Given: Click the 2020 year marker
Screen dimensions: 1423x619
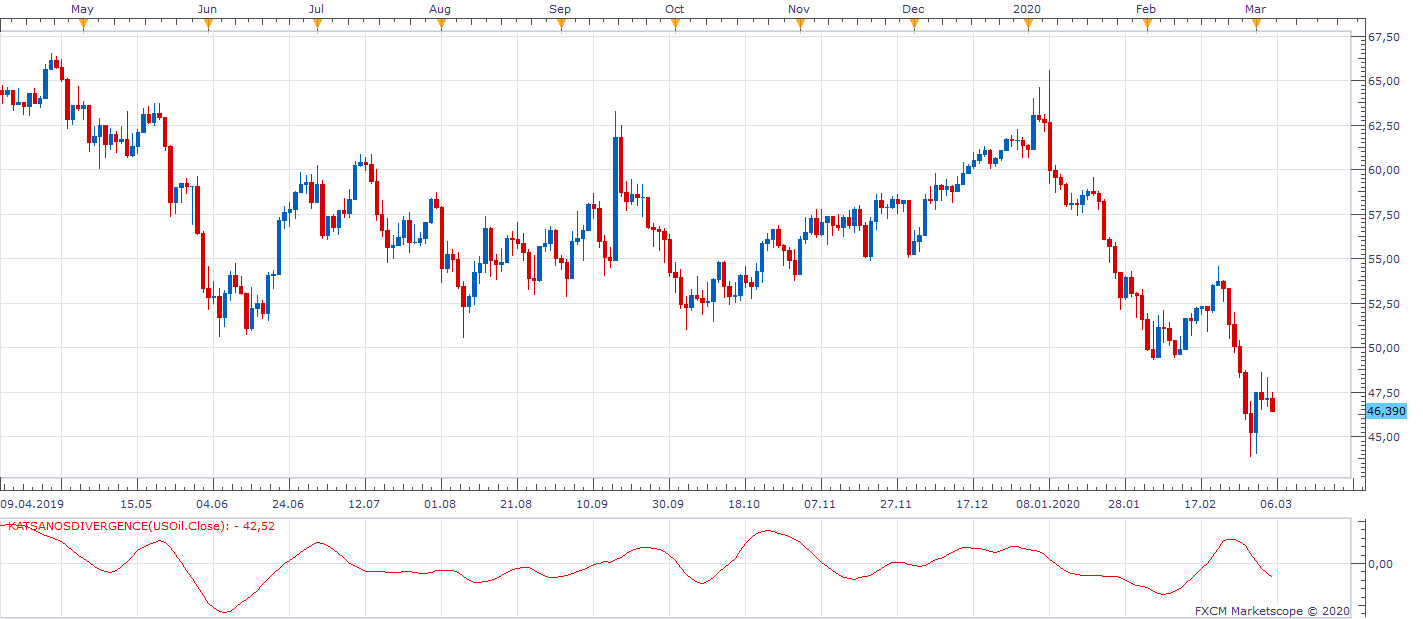Looking at the screenshot, I should 1027,25.
